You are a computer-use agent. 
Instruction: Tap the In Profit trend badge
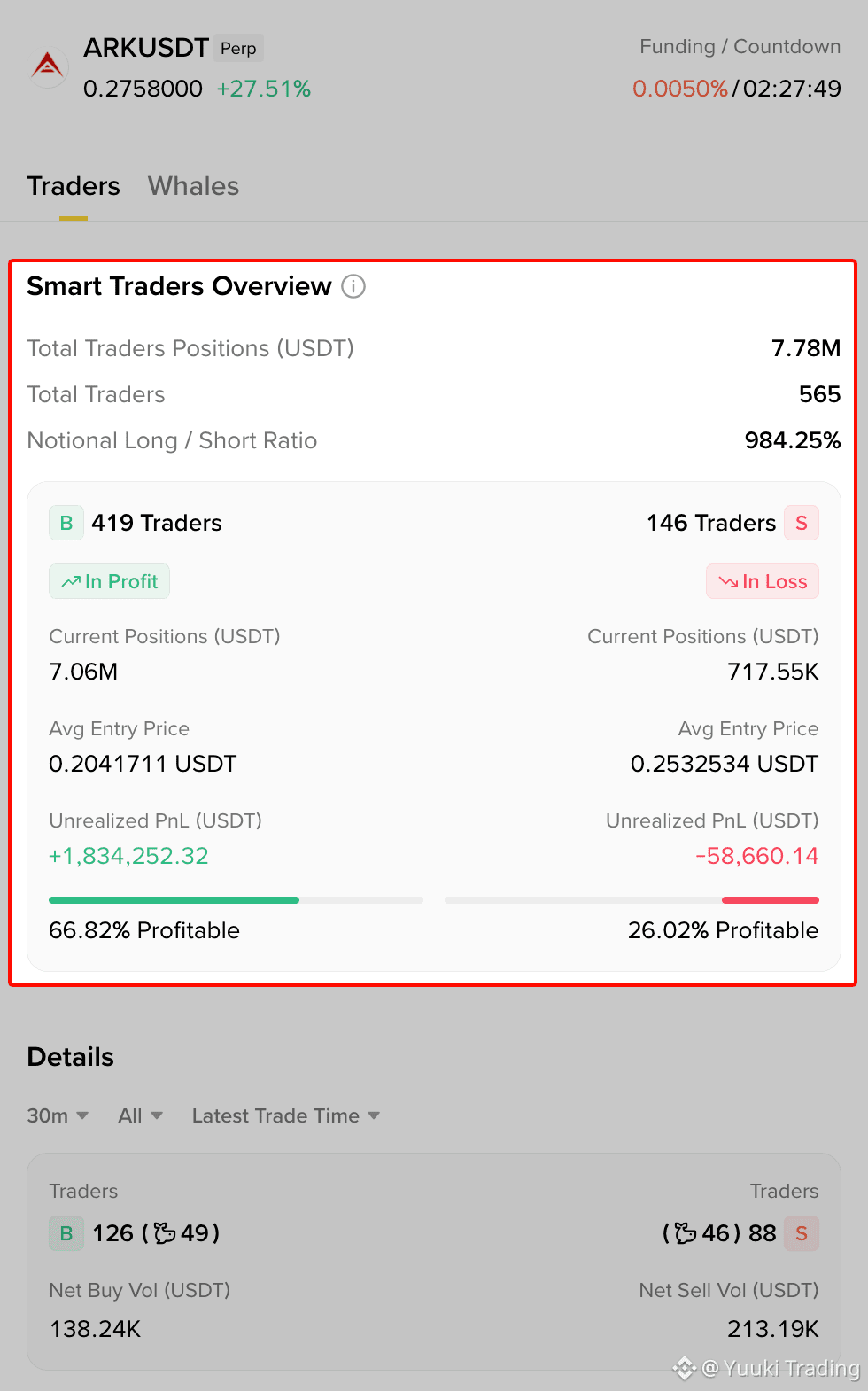(109, 581)
